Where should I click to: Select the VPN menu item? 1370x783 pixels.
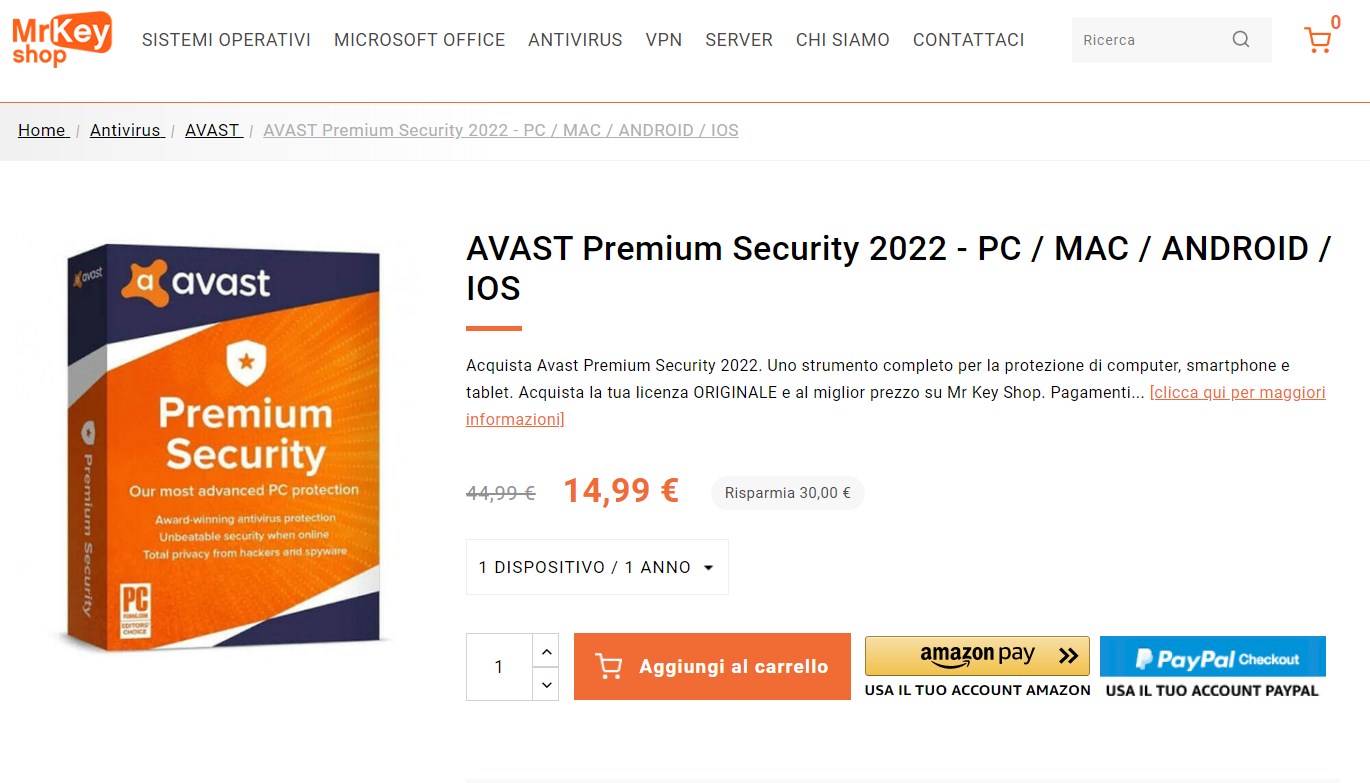(x=664, y=40)
